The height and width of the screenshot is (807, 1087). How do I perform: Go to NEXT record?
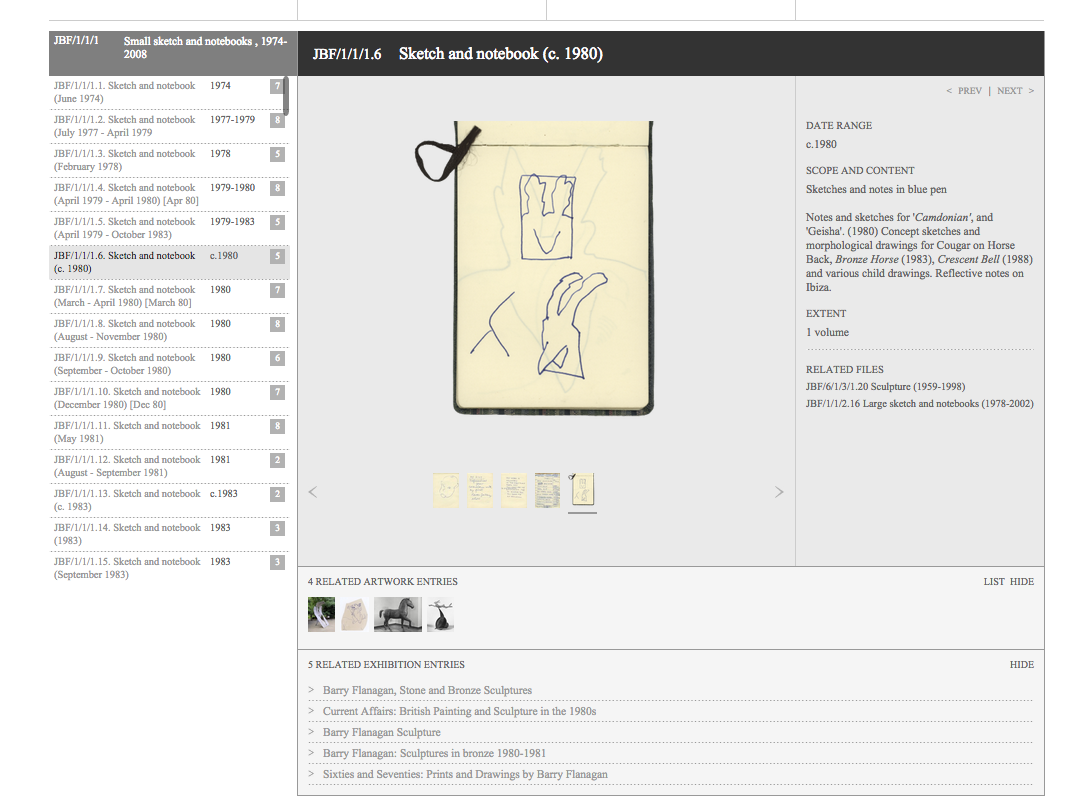[x=1015, y=91]
